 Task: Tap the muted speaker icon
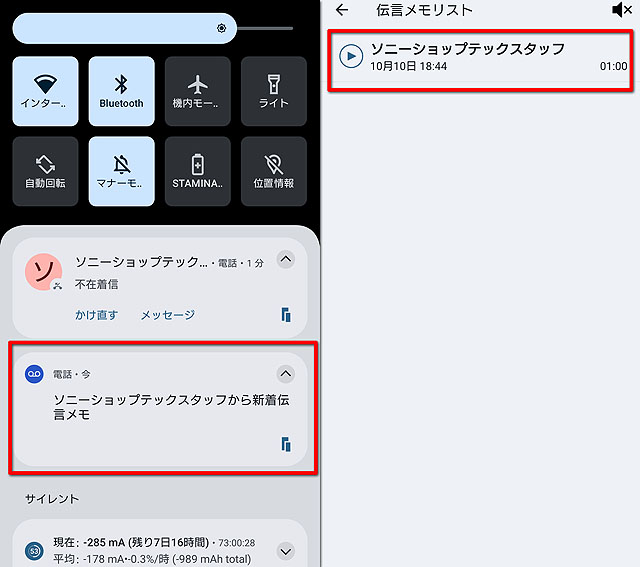pos(622,10)
